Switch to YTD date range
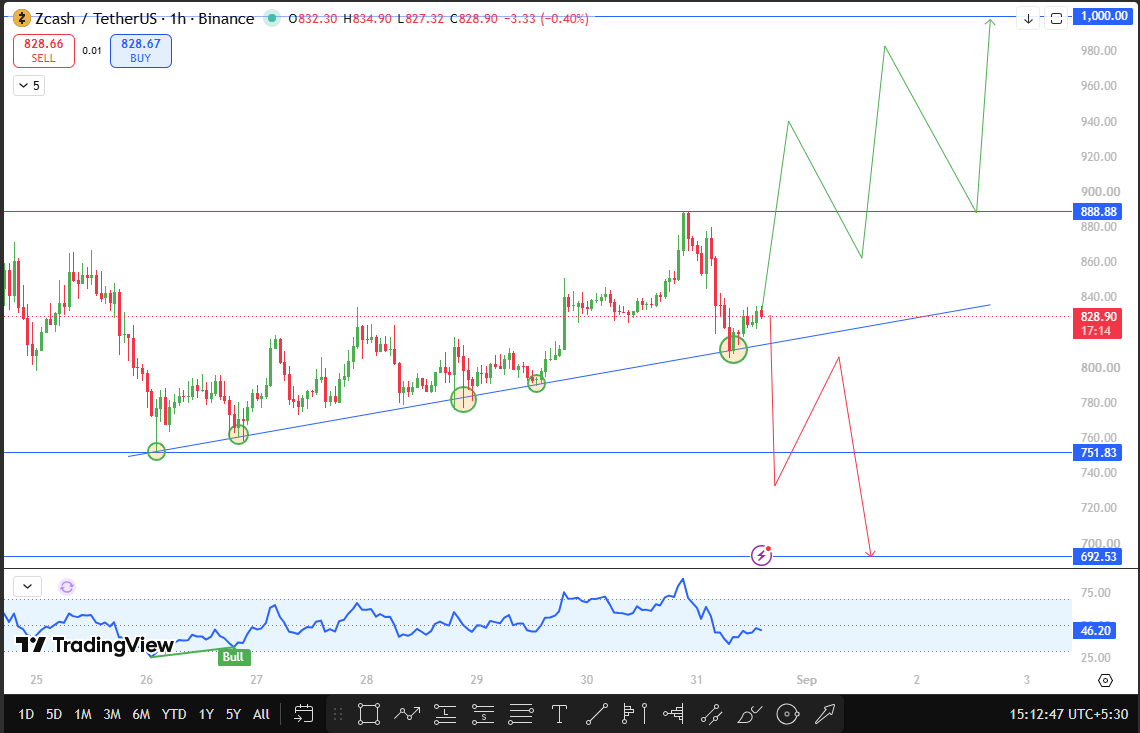 tap(174, 714)
